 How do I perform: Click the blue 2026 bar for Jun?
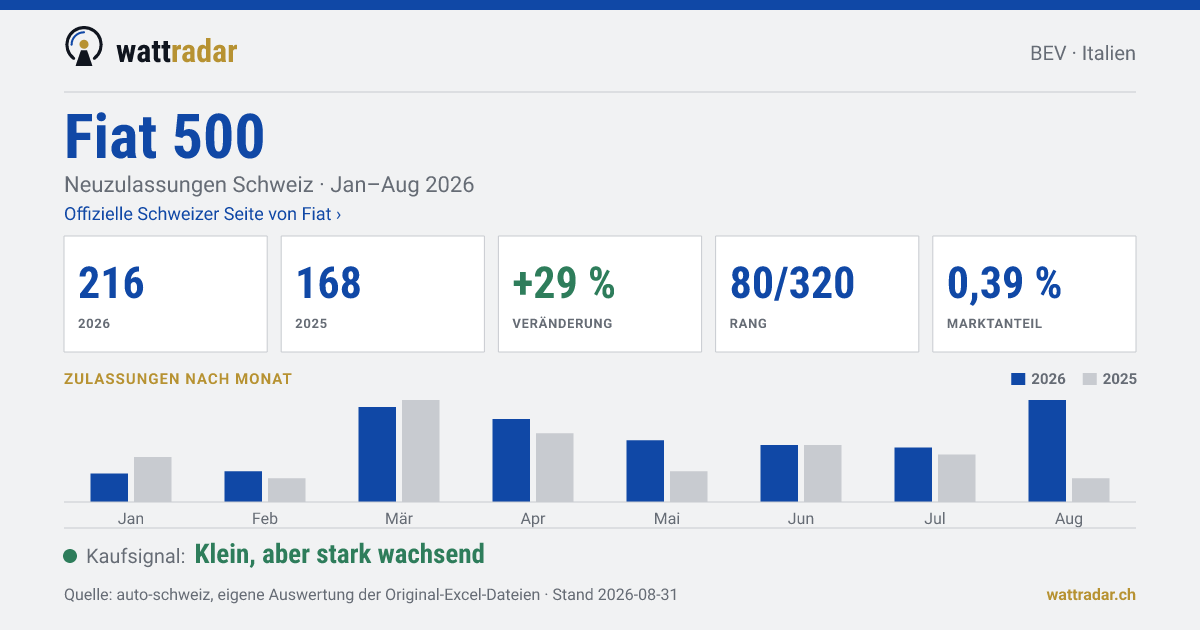point(779,473)
